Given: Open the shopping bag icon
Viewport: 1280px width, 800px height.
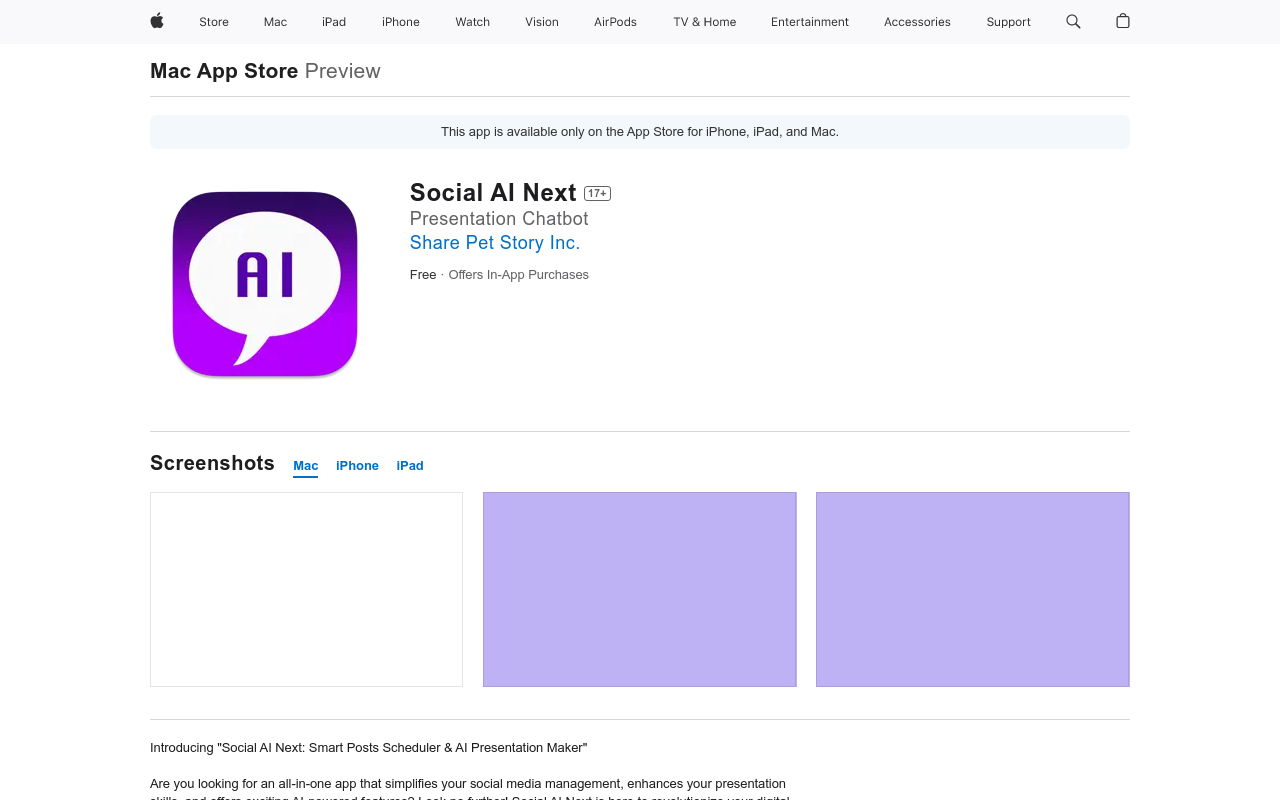Looking at the screenshot, I should (x=1123, y=21).
